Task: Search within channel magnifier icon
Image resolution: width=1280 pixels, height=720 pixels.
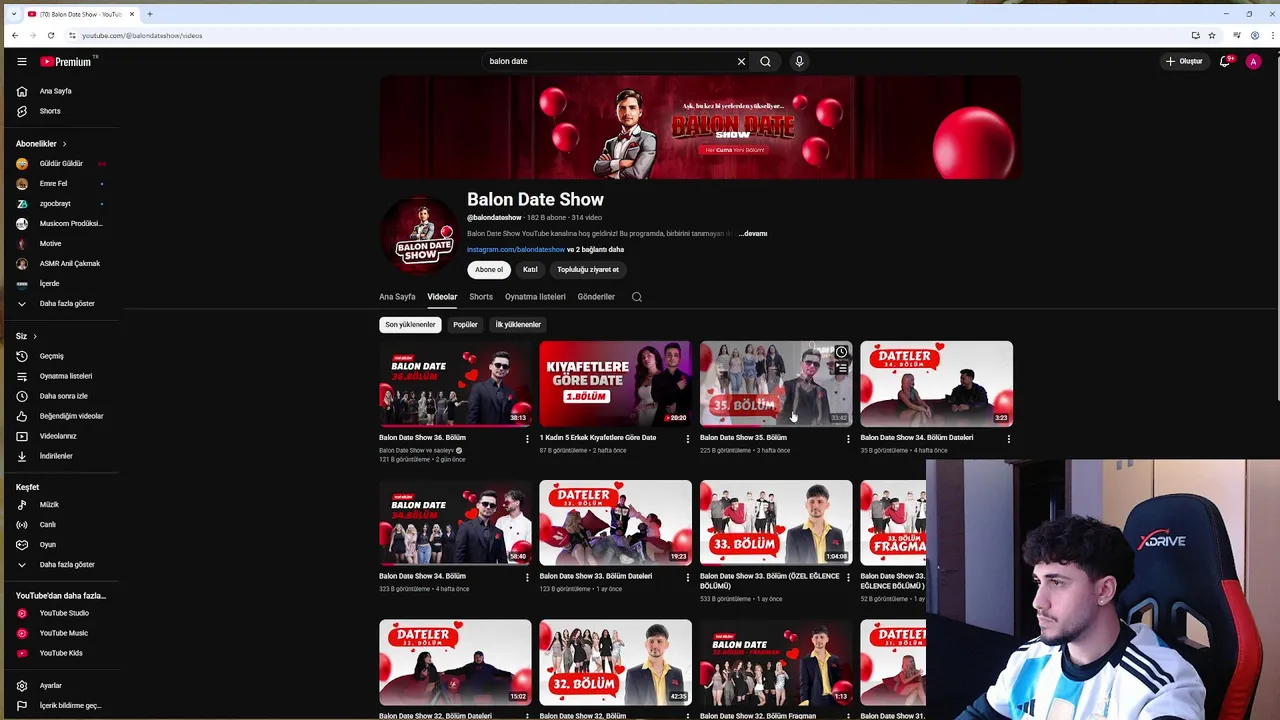Action: pos(637,297)
